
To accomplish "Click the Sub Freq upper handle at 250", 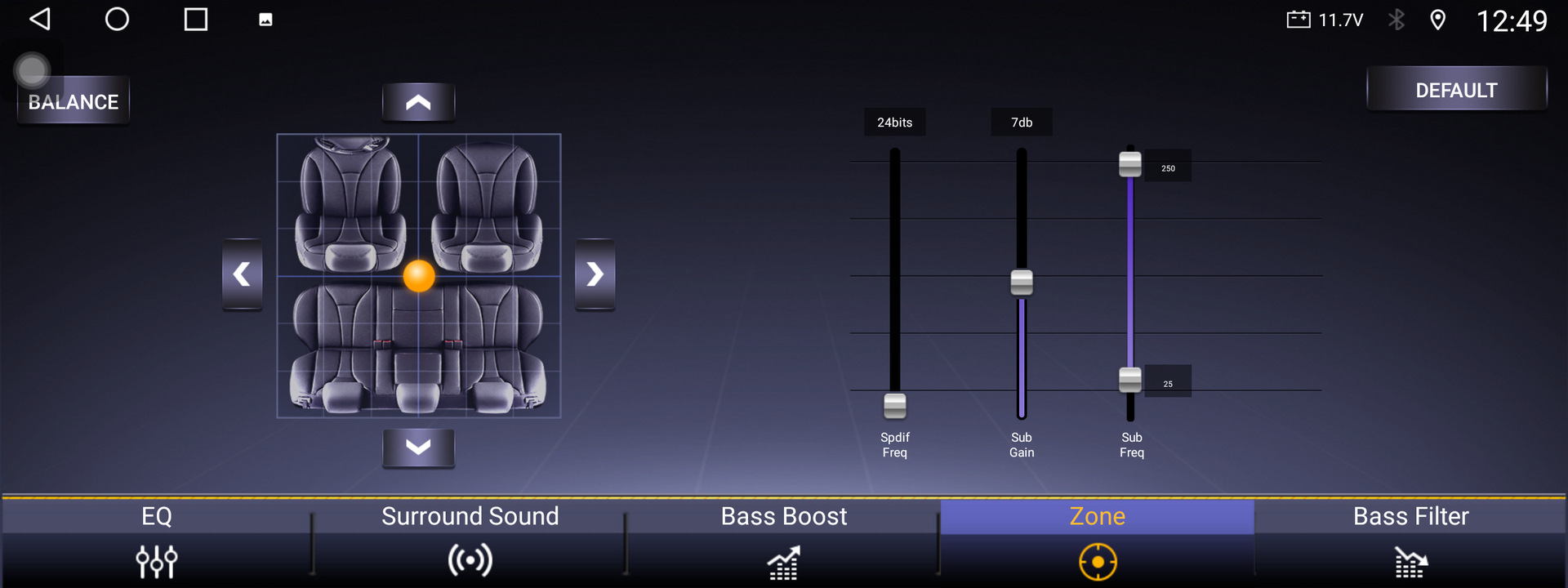I will 1130,164.
